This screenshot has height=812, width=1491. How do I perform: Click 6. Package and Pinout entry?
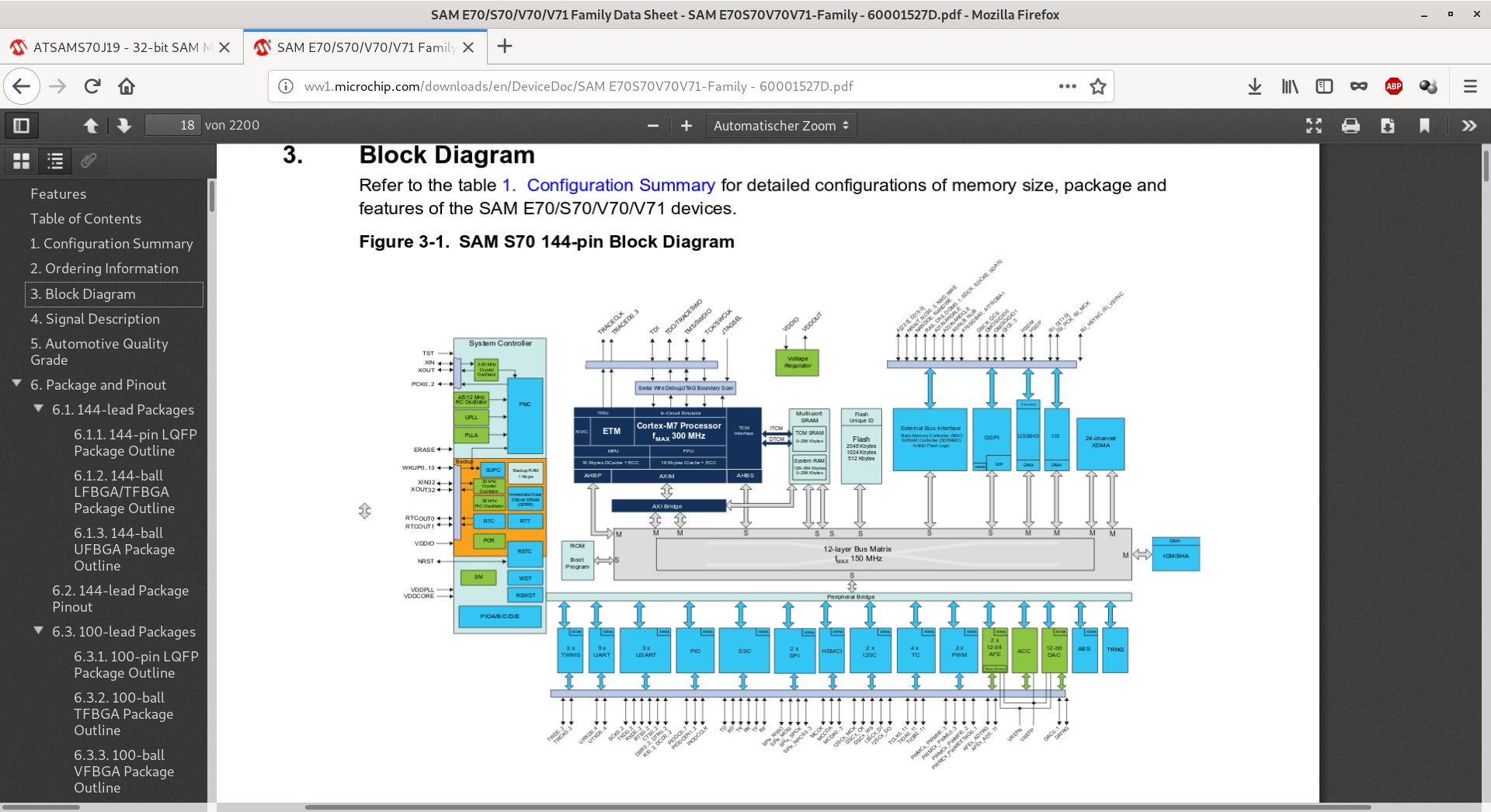98,385
